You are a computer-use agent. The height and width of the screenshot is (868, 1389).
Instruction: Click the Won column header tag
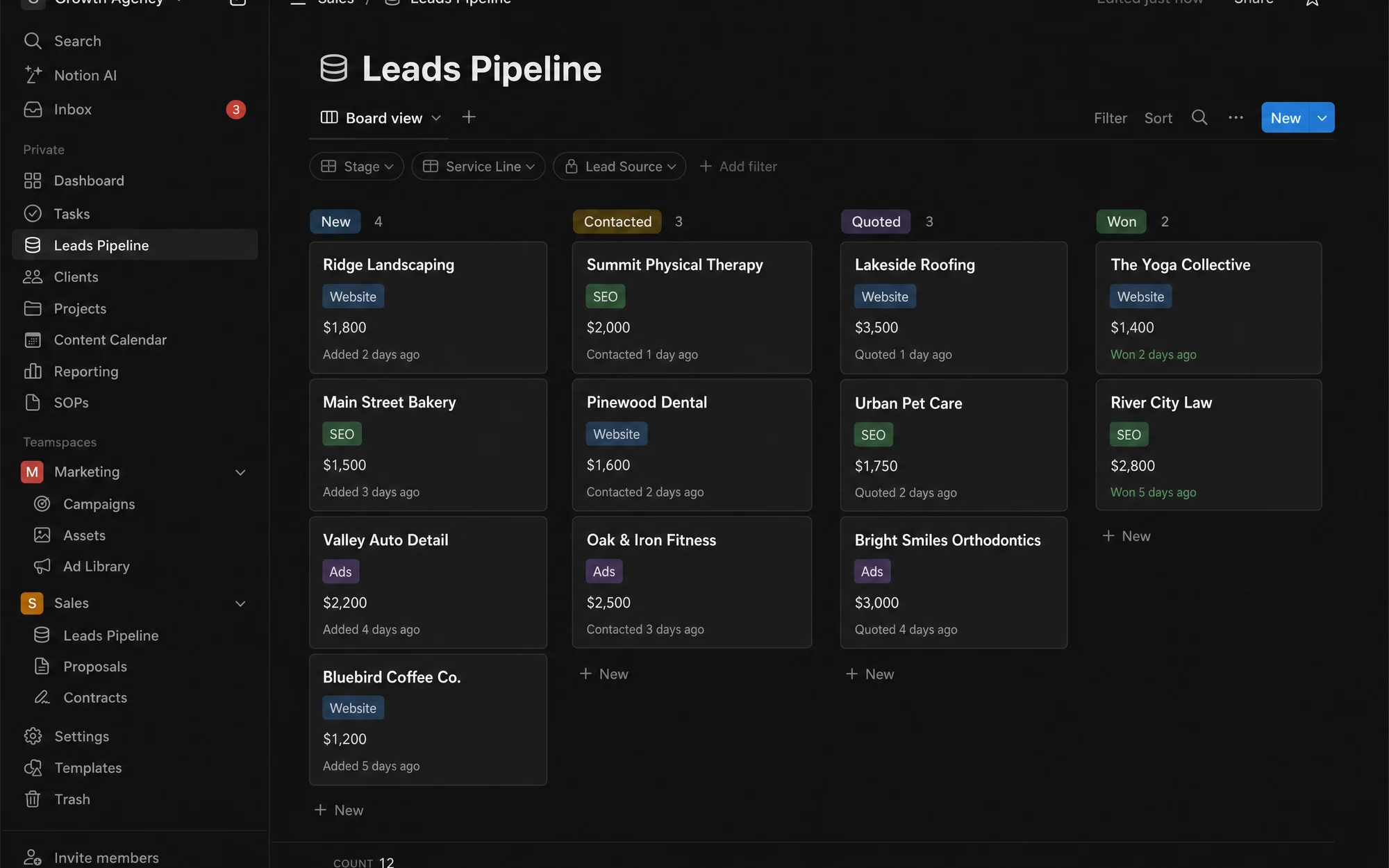[x=1122, y=222]
